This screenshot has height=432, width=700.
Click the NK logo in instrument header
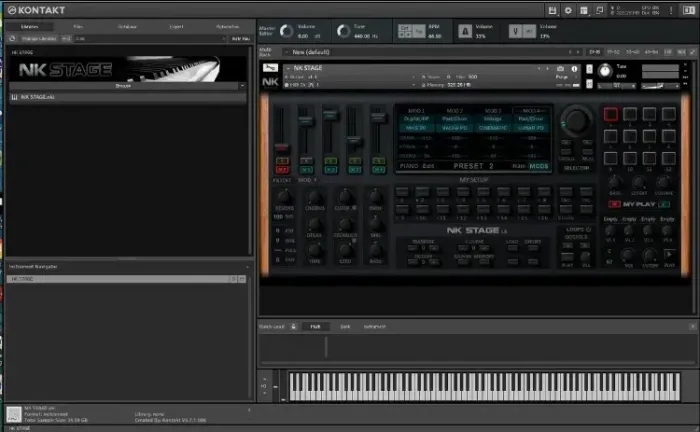[271, 82]
